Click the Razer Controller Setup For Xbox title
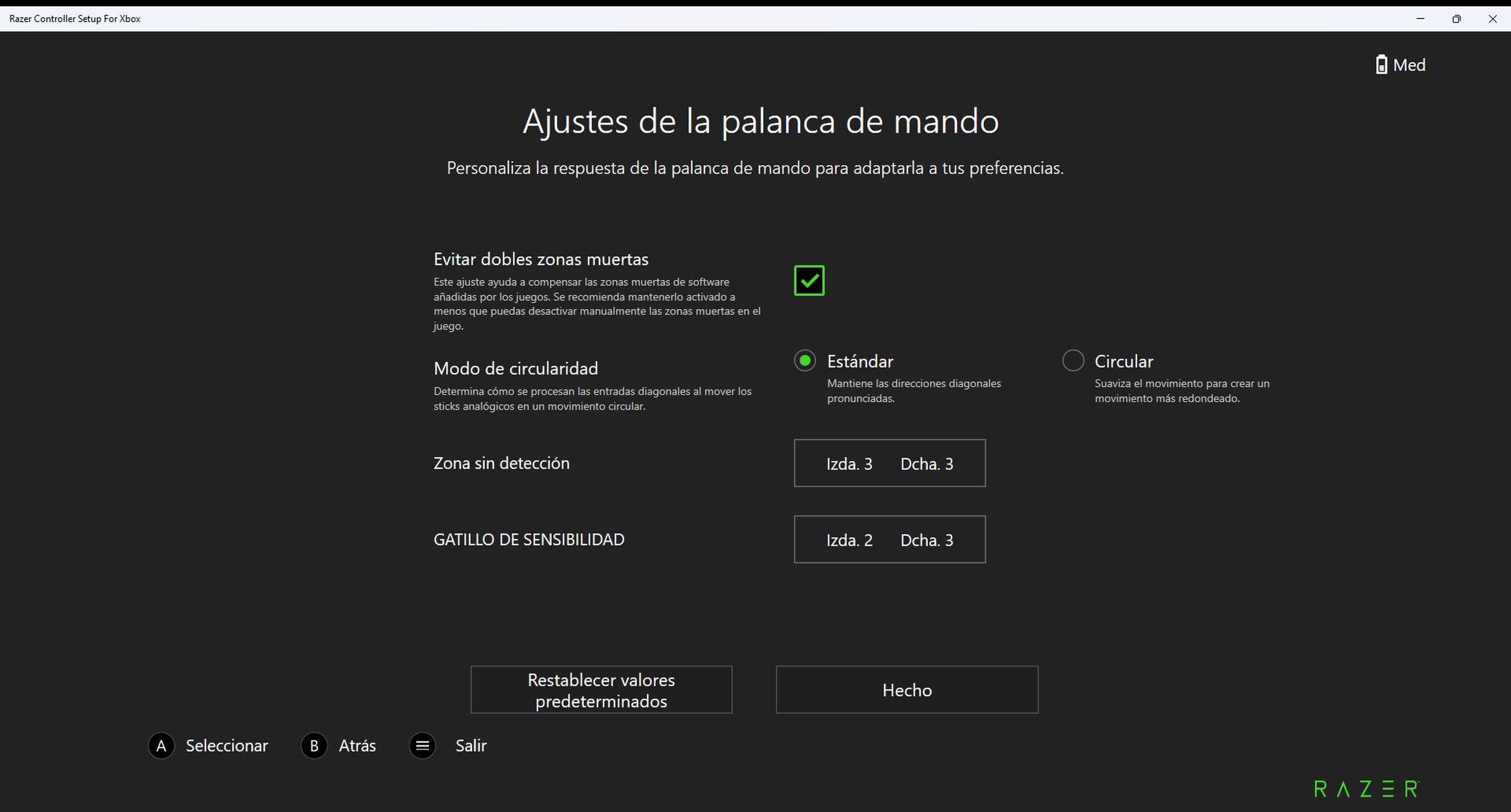1511x812 pixels. [x=74, y=18]
